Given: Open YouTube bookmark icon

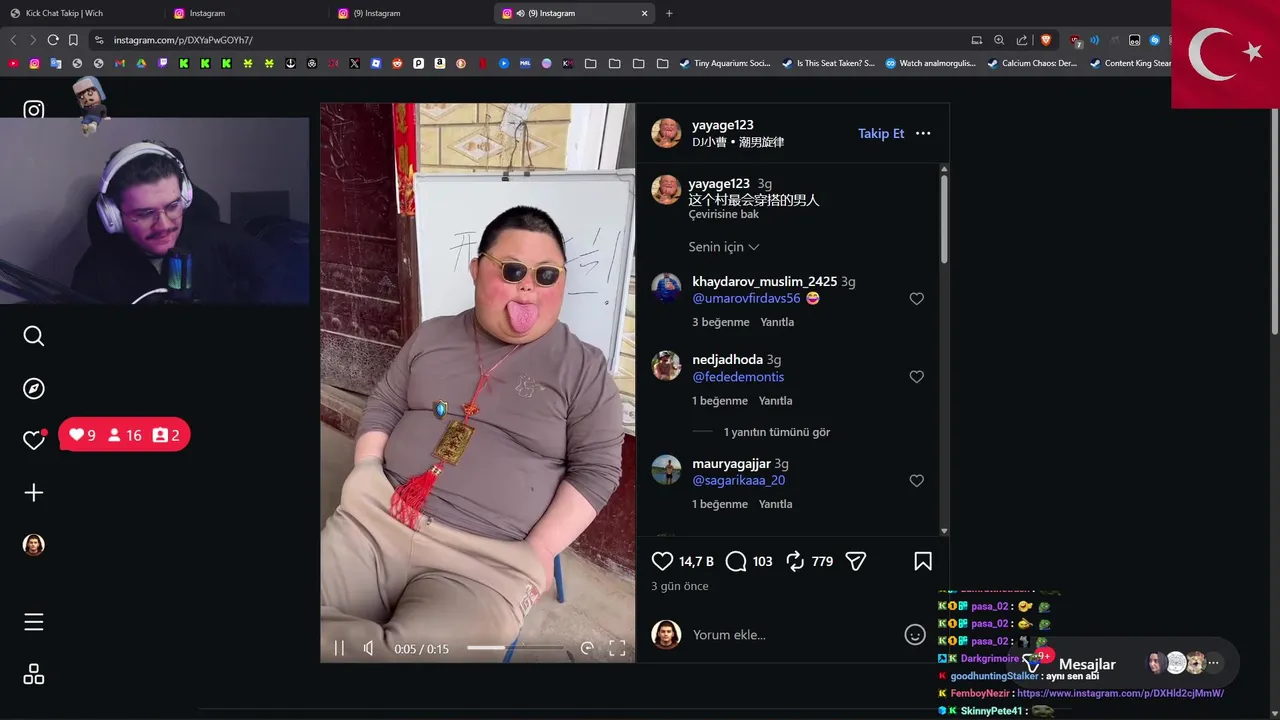Looking at the screenshot, I should 13,63.
